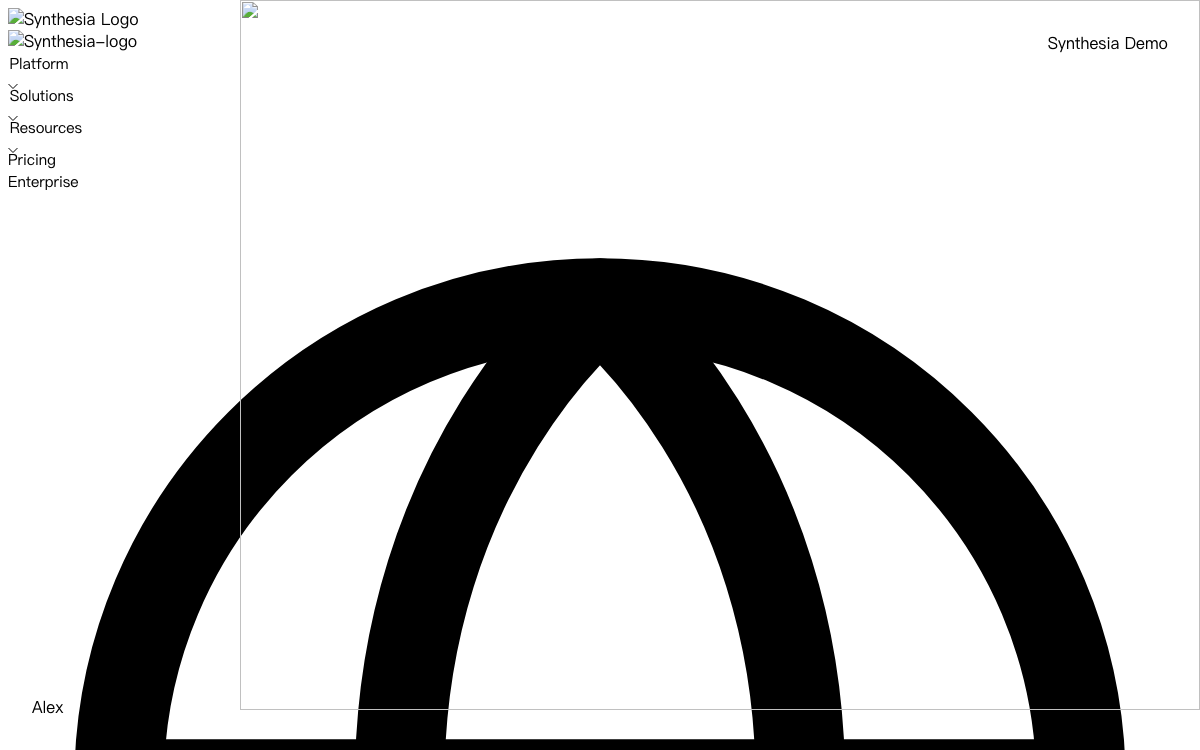The image size is (1200, 750).
Task: Open the Enterprise link
Action: click(x=43, y=182)
